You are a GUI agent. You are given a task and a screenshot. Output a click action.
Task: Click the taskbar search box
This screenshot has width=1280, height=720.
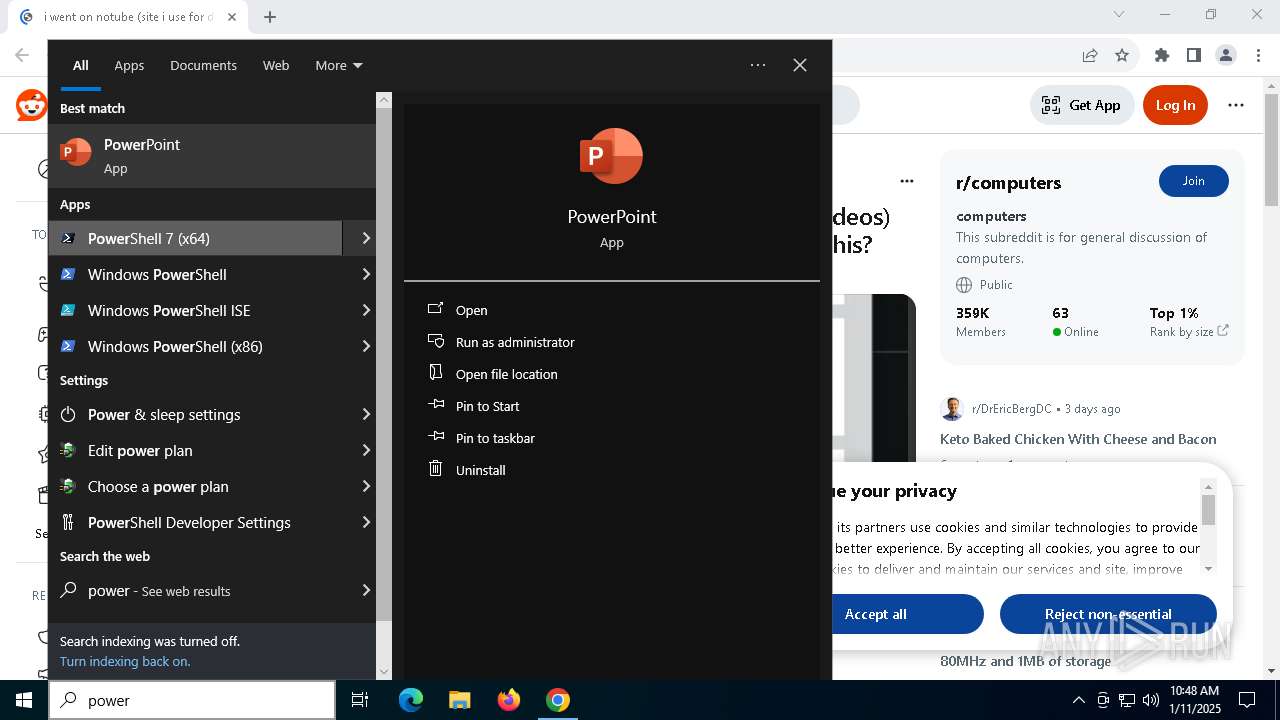tap(192, 700)
